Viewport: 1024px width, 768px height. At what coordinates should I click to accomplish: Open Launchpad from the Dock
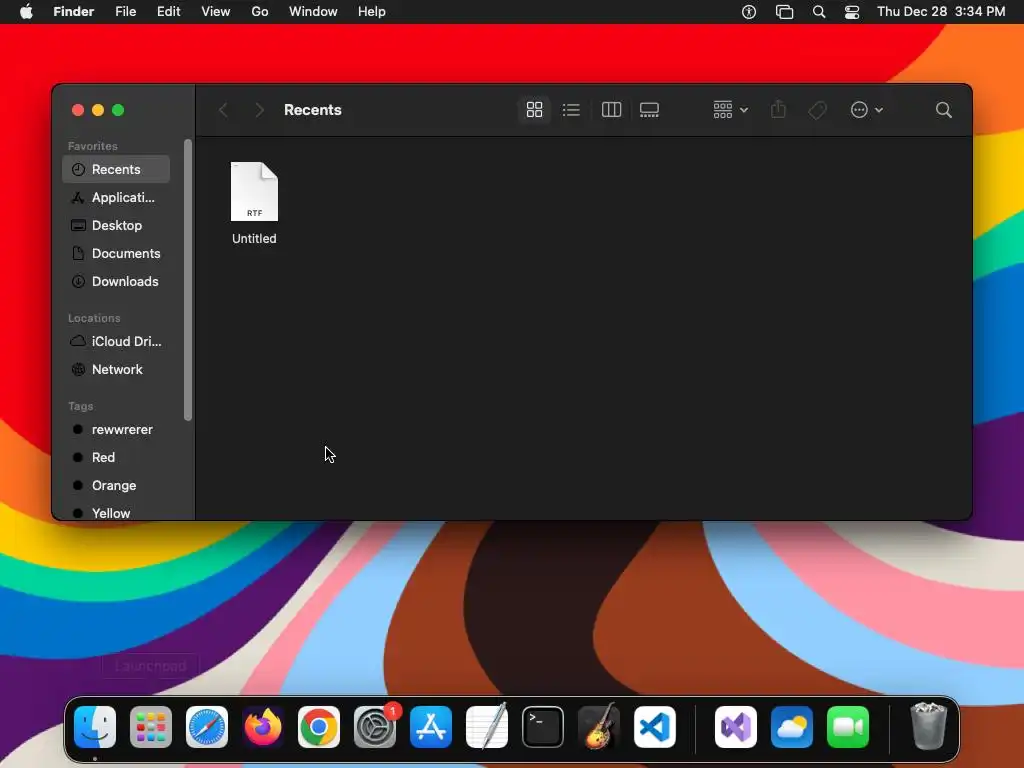[x=151, y=727]
